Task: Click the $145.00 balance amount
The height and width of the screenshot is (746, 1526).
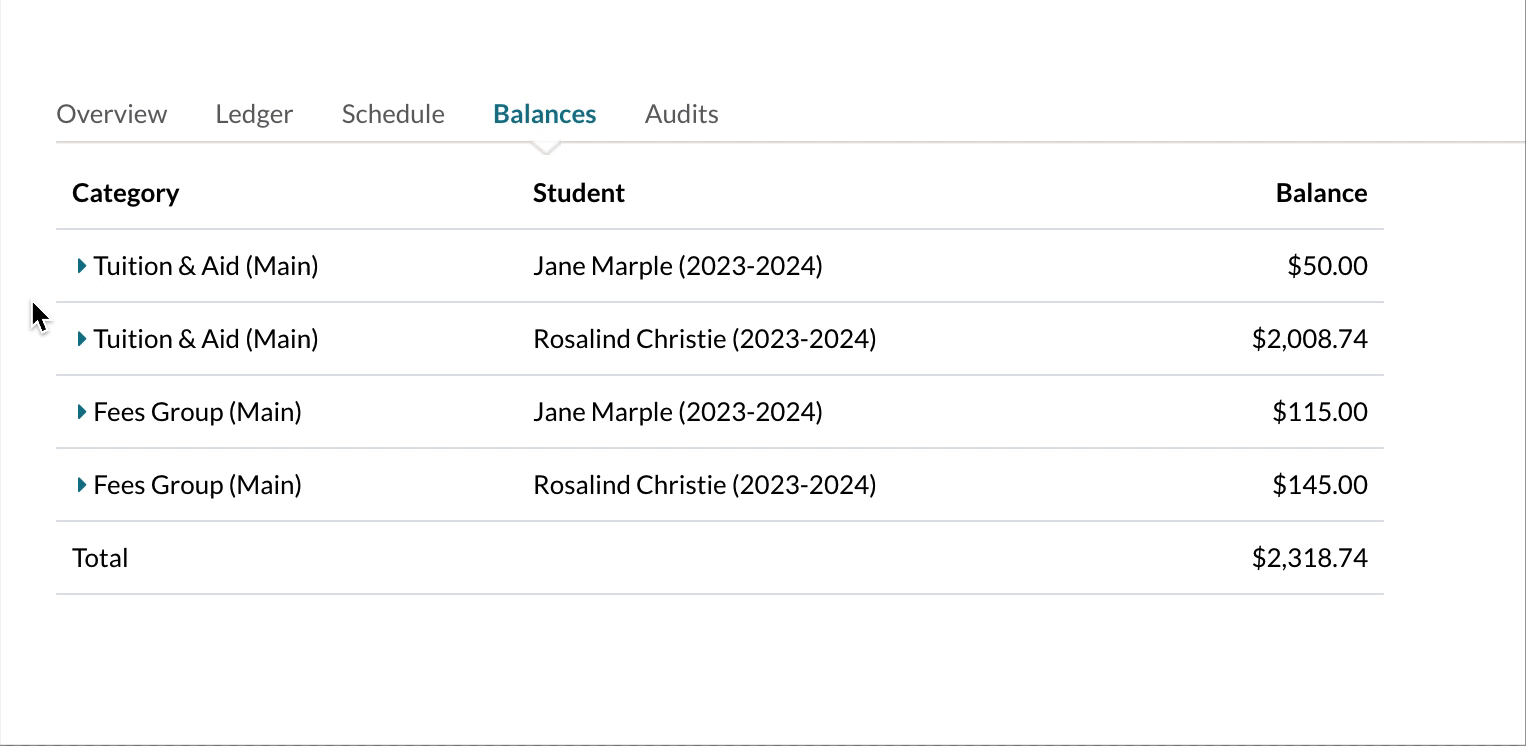Action: 1319,485
